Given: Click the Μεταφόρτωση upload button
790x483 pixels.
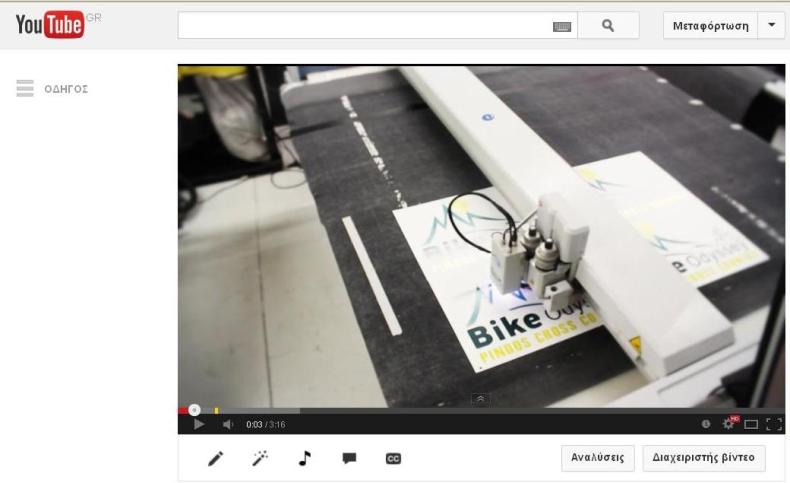Looking at the screenshot, I should coord(707,26).
